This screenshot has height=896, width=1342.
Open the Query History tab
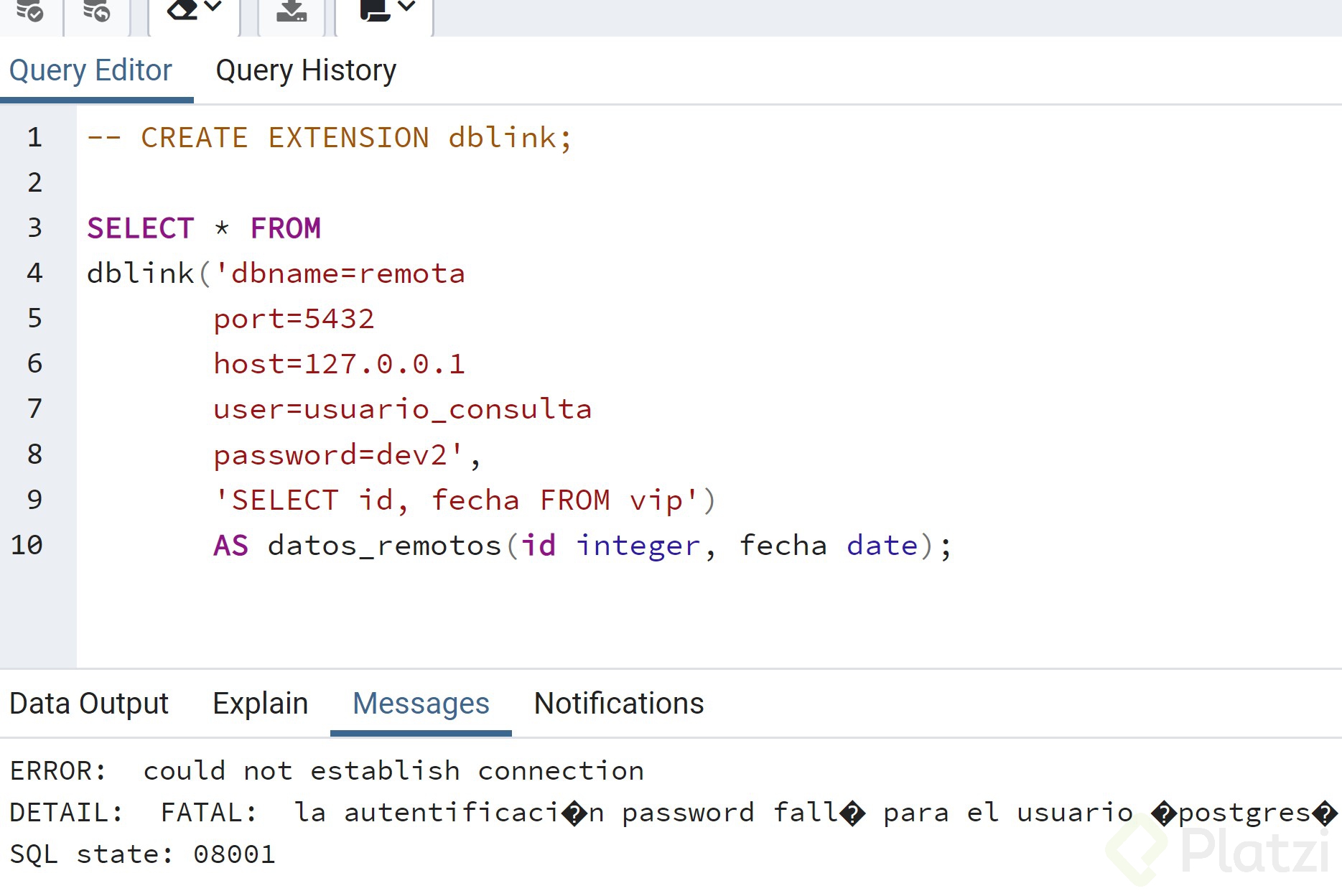point(306,70)
